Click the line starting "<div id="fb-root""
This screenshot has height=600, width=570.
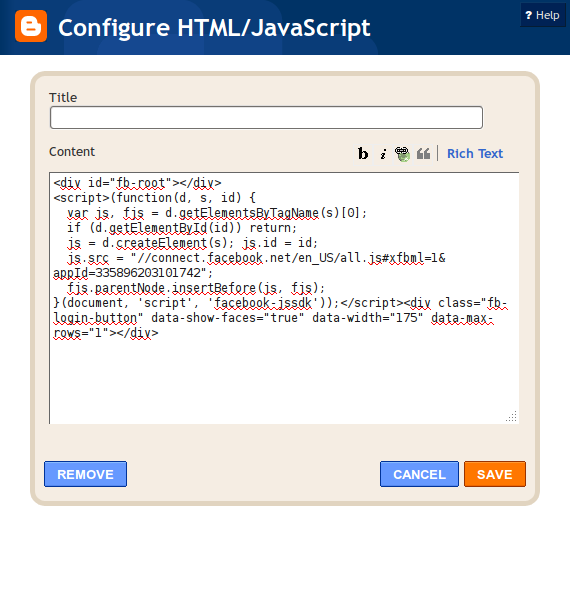[137, 183]
